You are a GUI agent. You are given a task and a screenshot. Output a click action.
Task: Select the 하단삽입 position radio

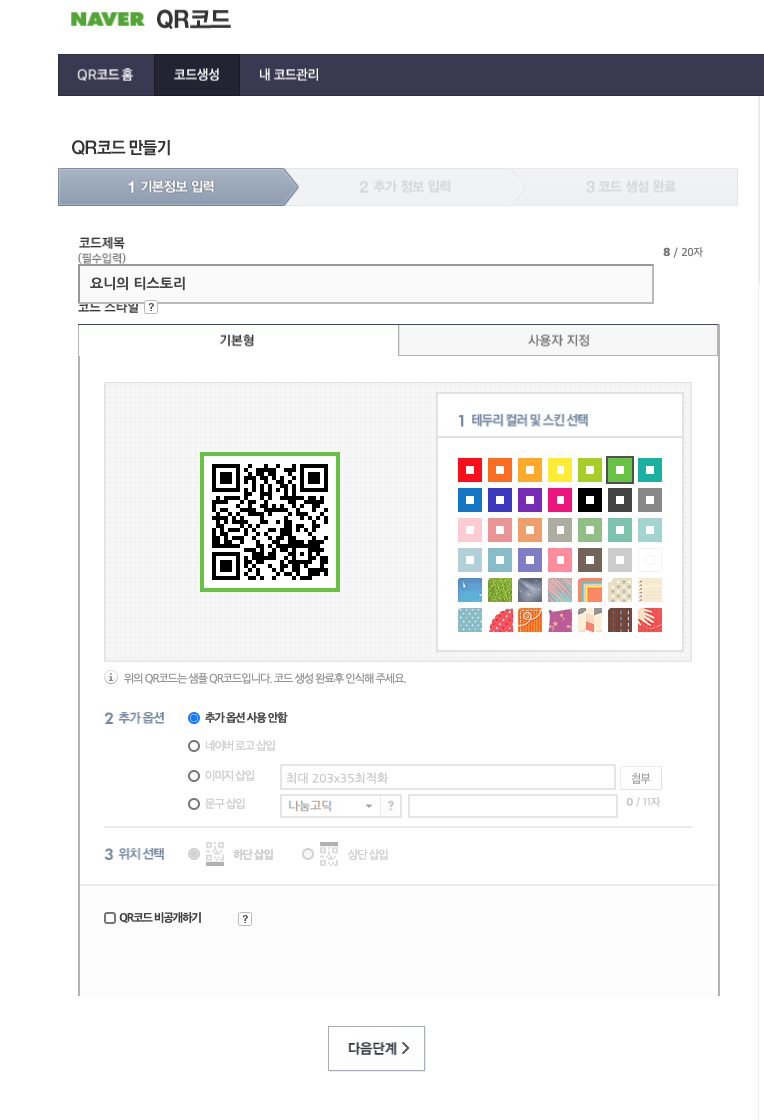[193, 854]
